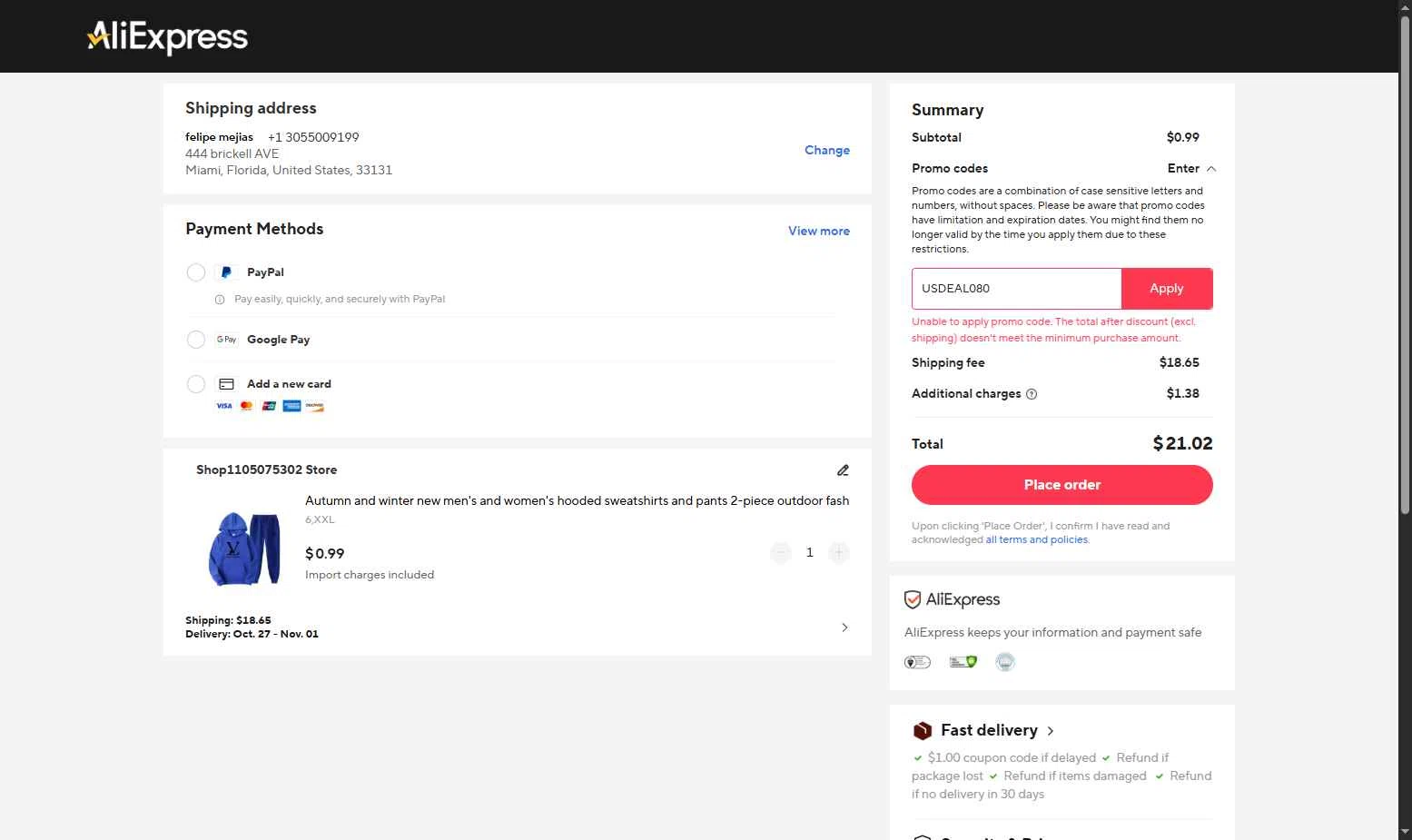Select PayPal payment method

coord(196,272)
